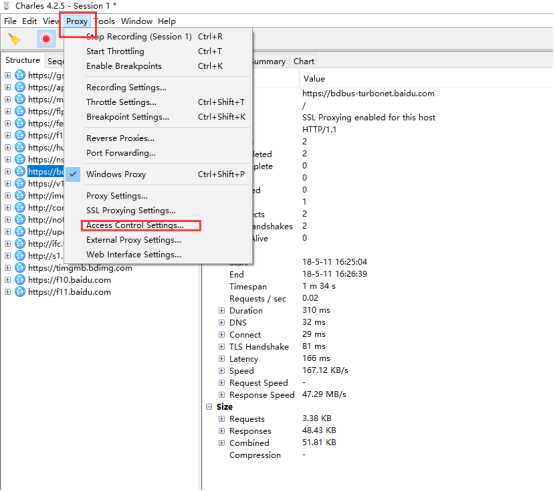Expand the Connect timing row
This screenshot has height=491, width=554.
[x=222, y=335]
